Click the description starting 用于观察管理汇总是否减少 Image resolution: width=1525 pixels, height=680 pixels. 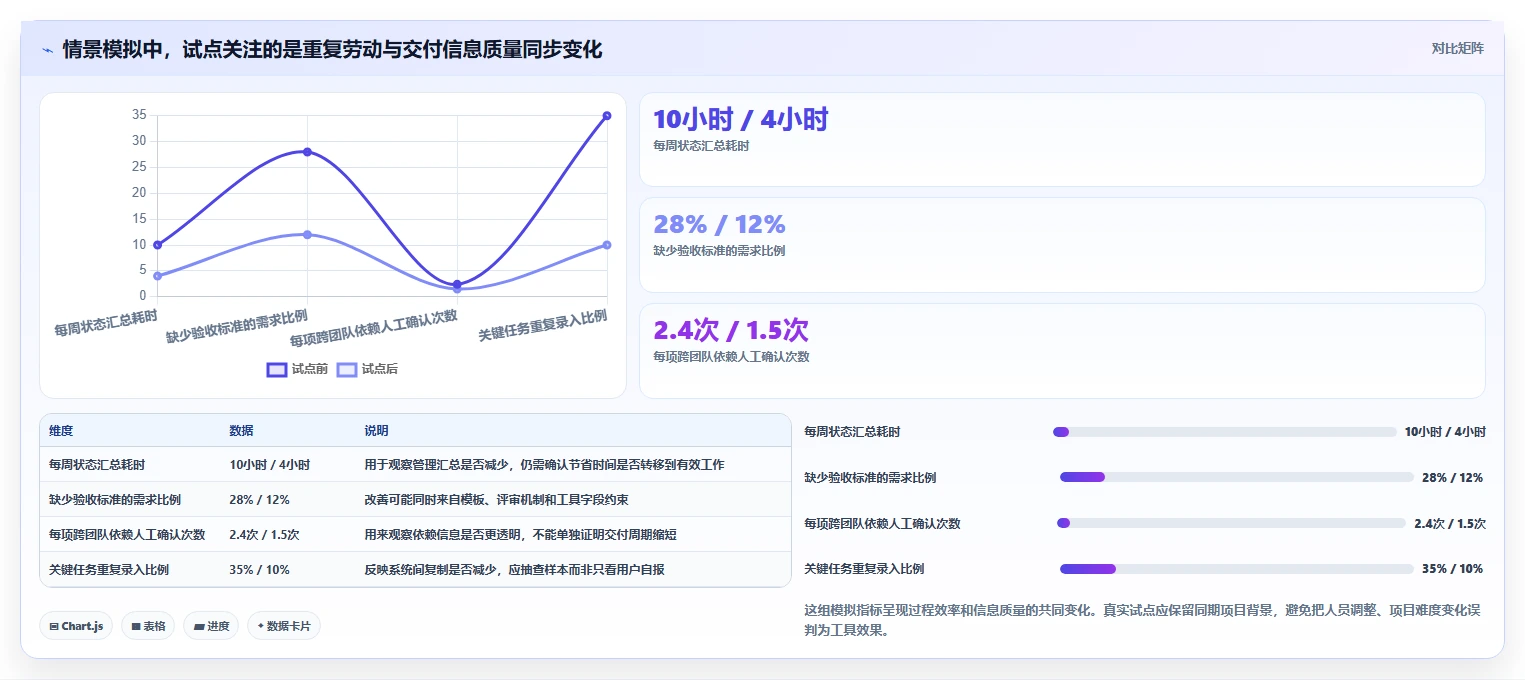[544, 465]
